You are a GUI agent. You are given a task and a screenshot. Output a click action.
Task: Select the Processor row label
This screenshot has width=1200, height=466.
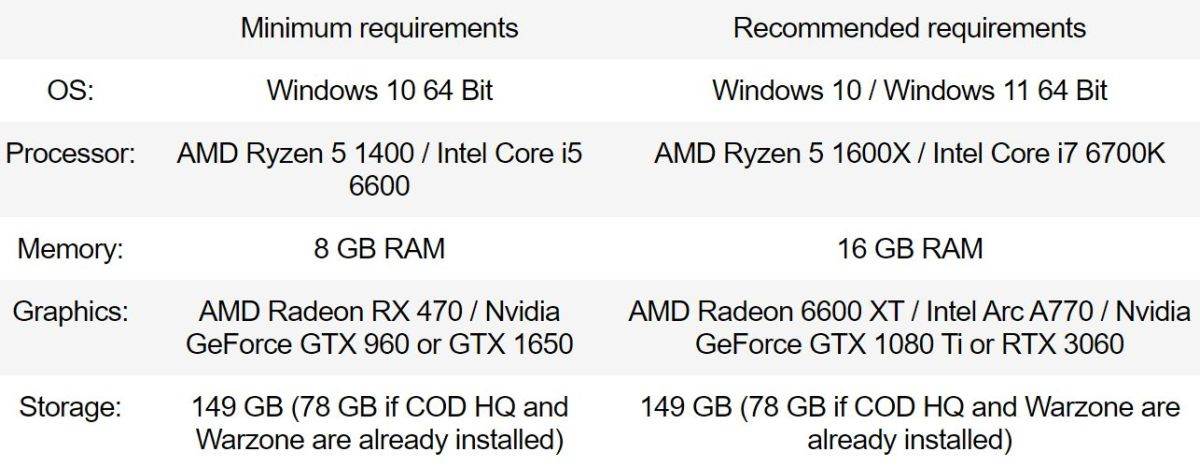coord(69,154)
